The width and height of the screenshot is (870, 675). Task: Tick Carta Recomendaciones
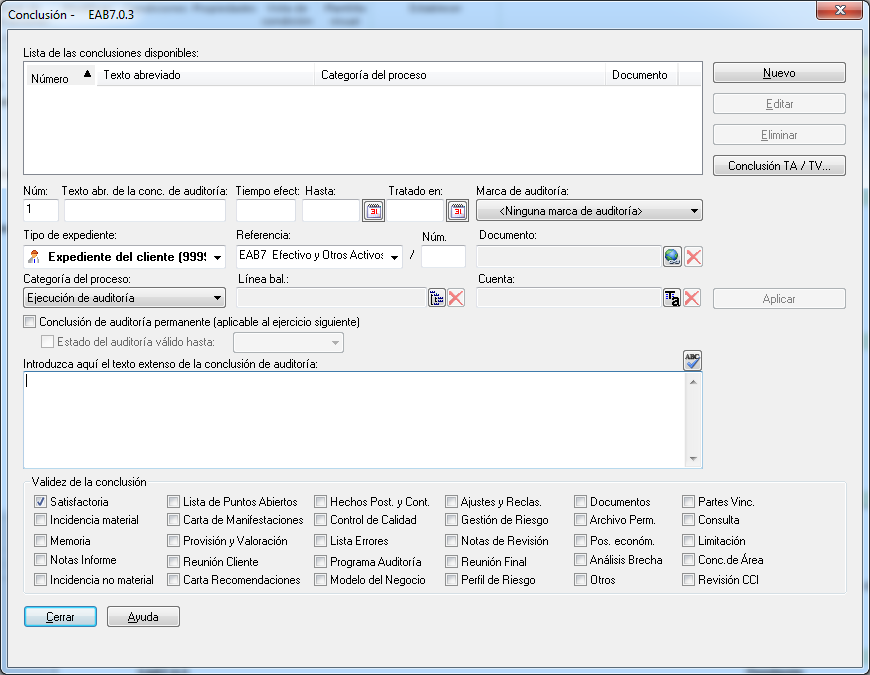173,580
